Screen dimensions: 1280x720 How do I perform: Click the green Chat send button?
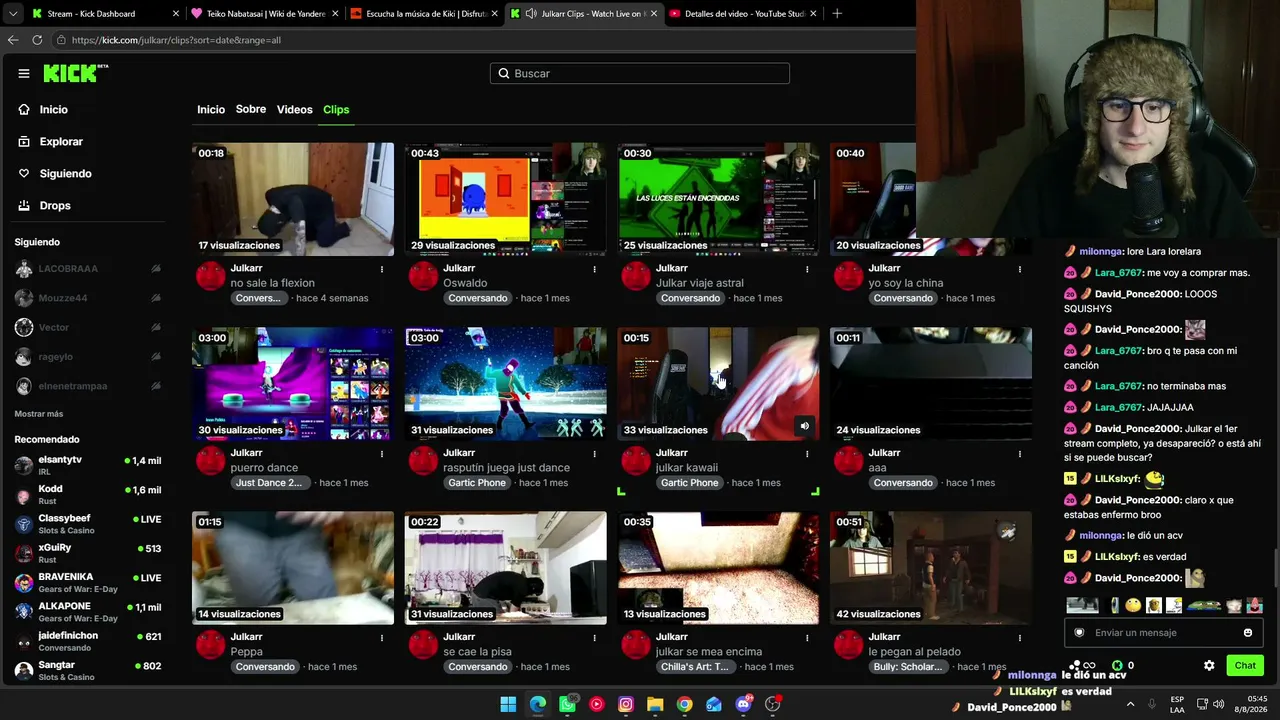pos(1245,665)
